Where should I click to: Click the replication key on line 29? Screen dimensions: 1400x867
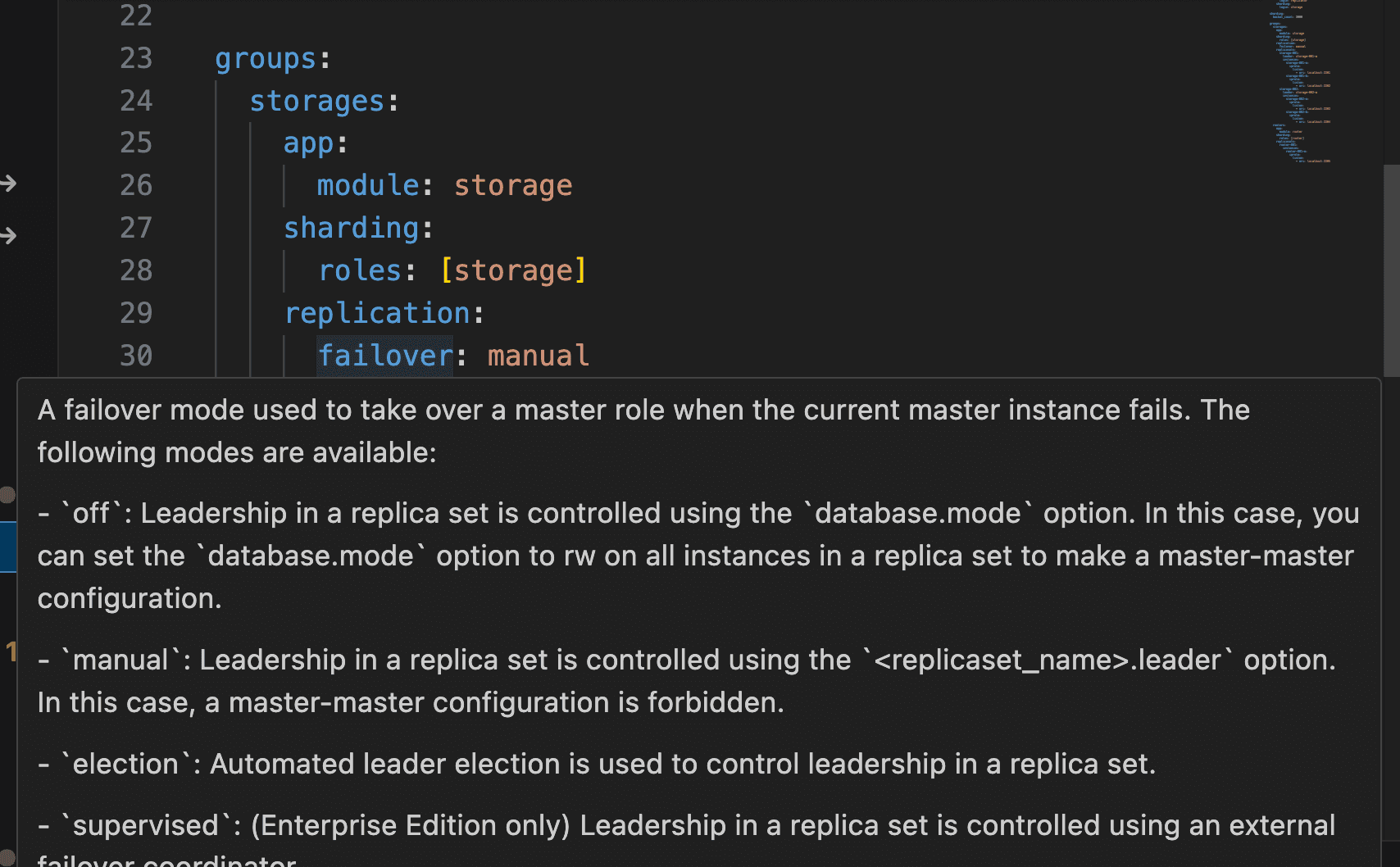click(377, 314)
